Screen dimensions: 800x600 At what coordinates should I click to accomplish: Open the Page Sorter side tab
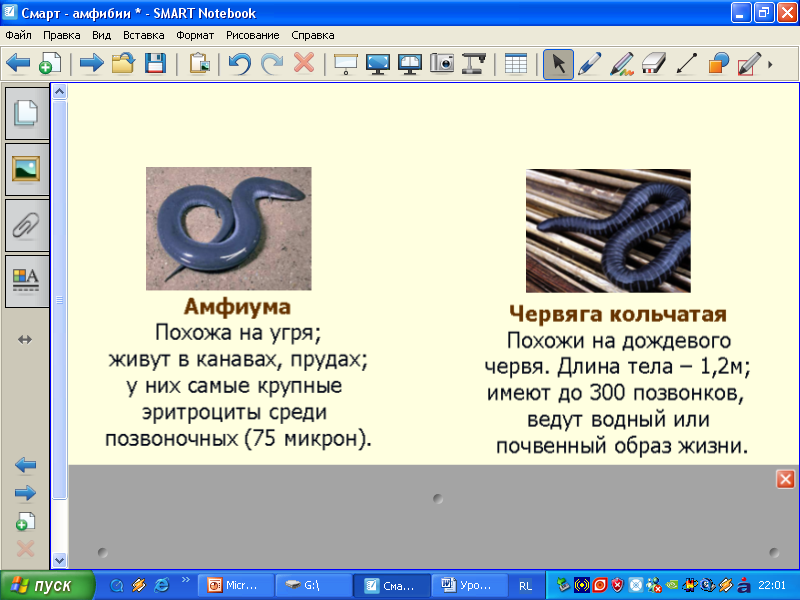[x=27, y=113]
